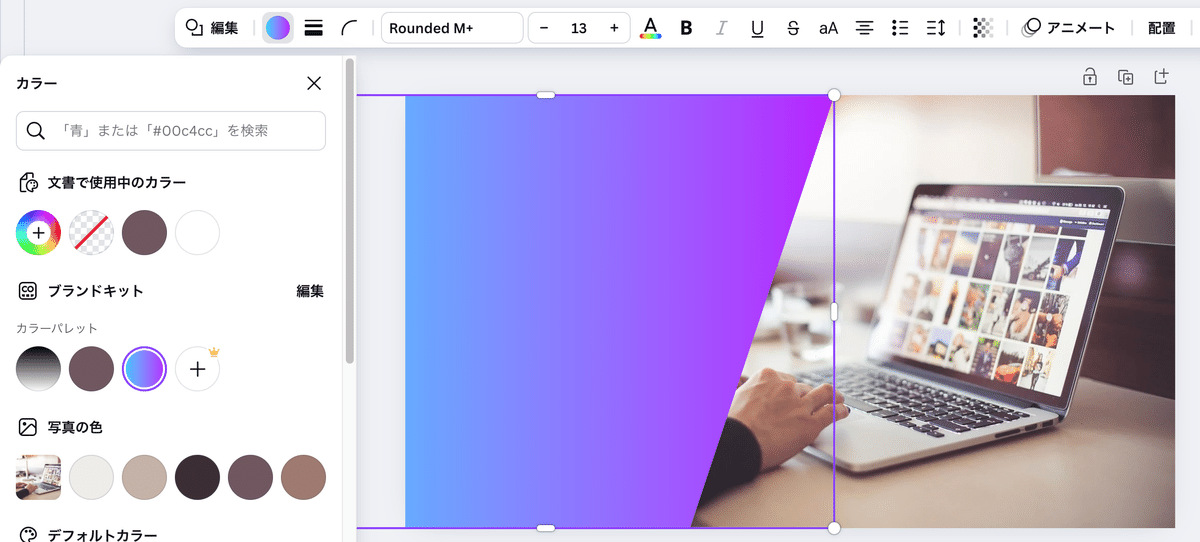
Task: Click the 配置 position button
Action: click(1161, 28)
